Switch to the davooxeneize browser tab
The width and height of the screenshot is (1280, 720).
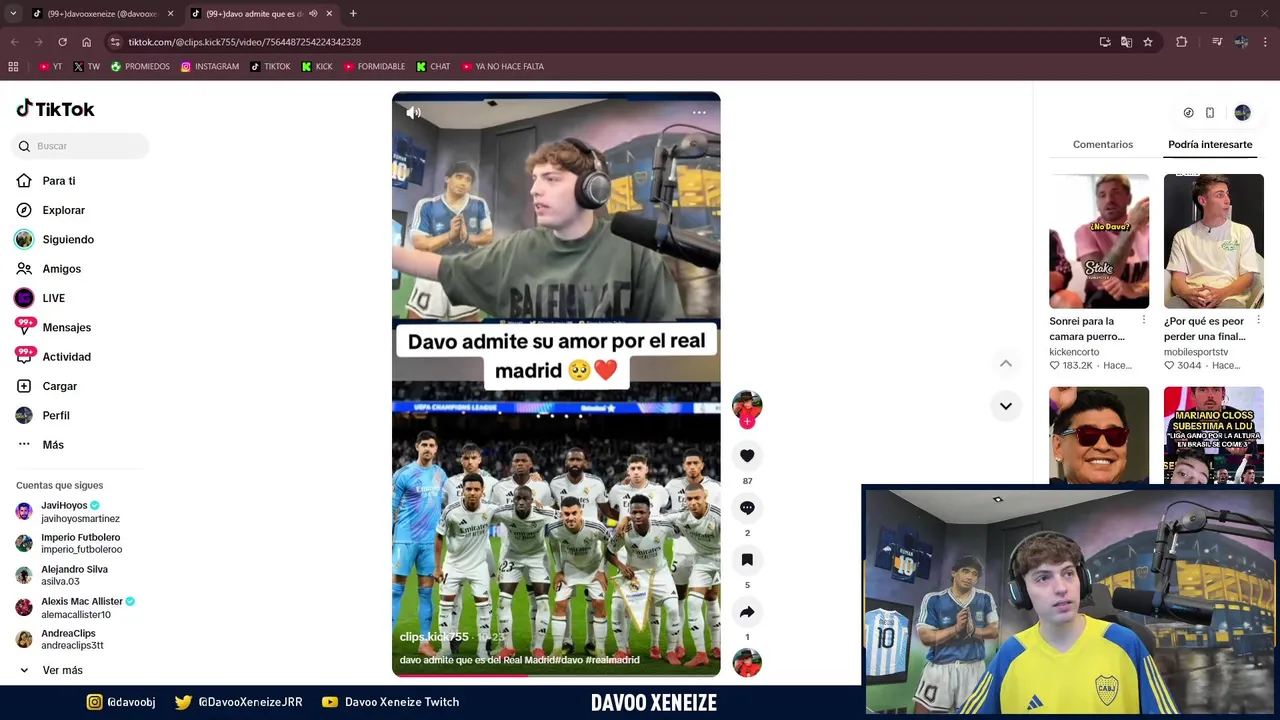pyautogui.click(x=103, y=14)
